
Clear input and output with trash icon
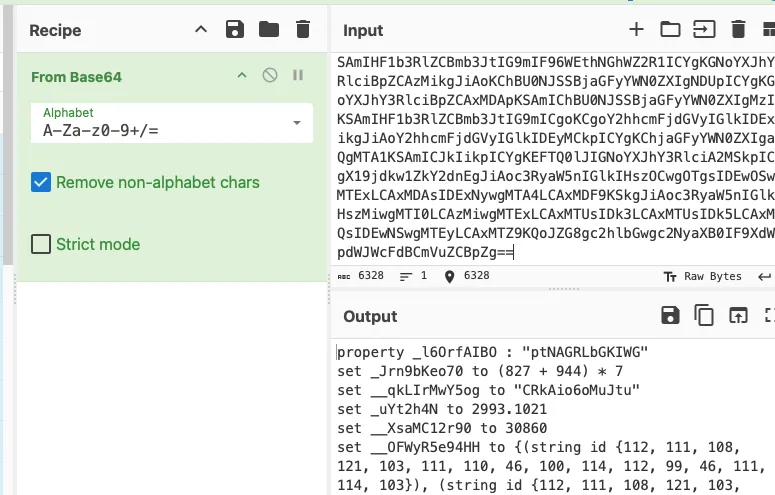(738, 30)
